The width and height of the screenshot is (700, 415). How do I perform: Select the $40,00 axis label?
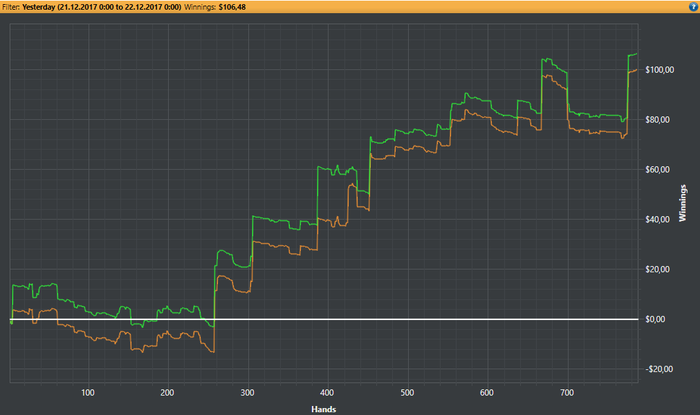pyautogui.click(x=657, y=220)
